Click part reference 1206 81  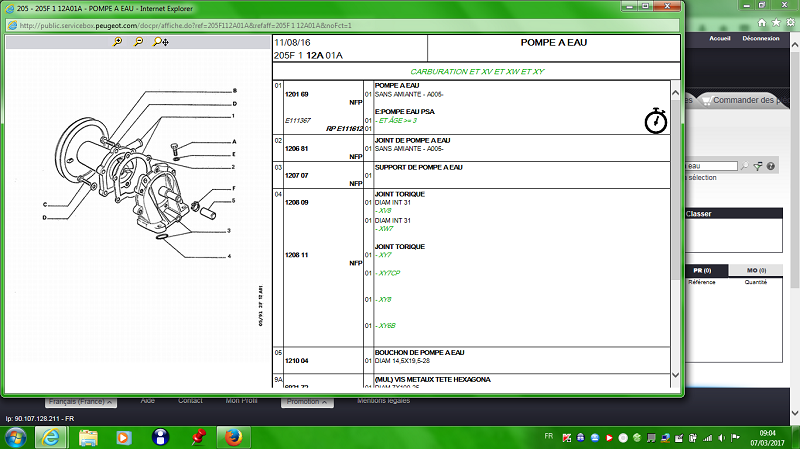click(296, 148)
